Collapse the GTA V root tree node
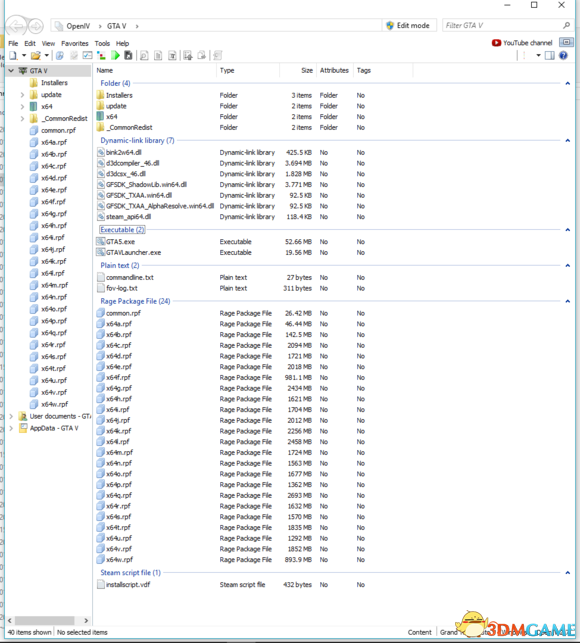The width and height of the screenshot is (580, 643). (x=11, y=71)
